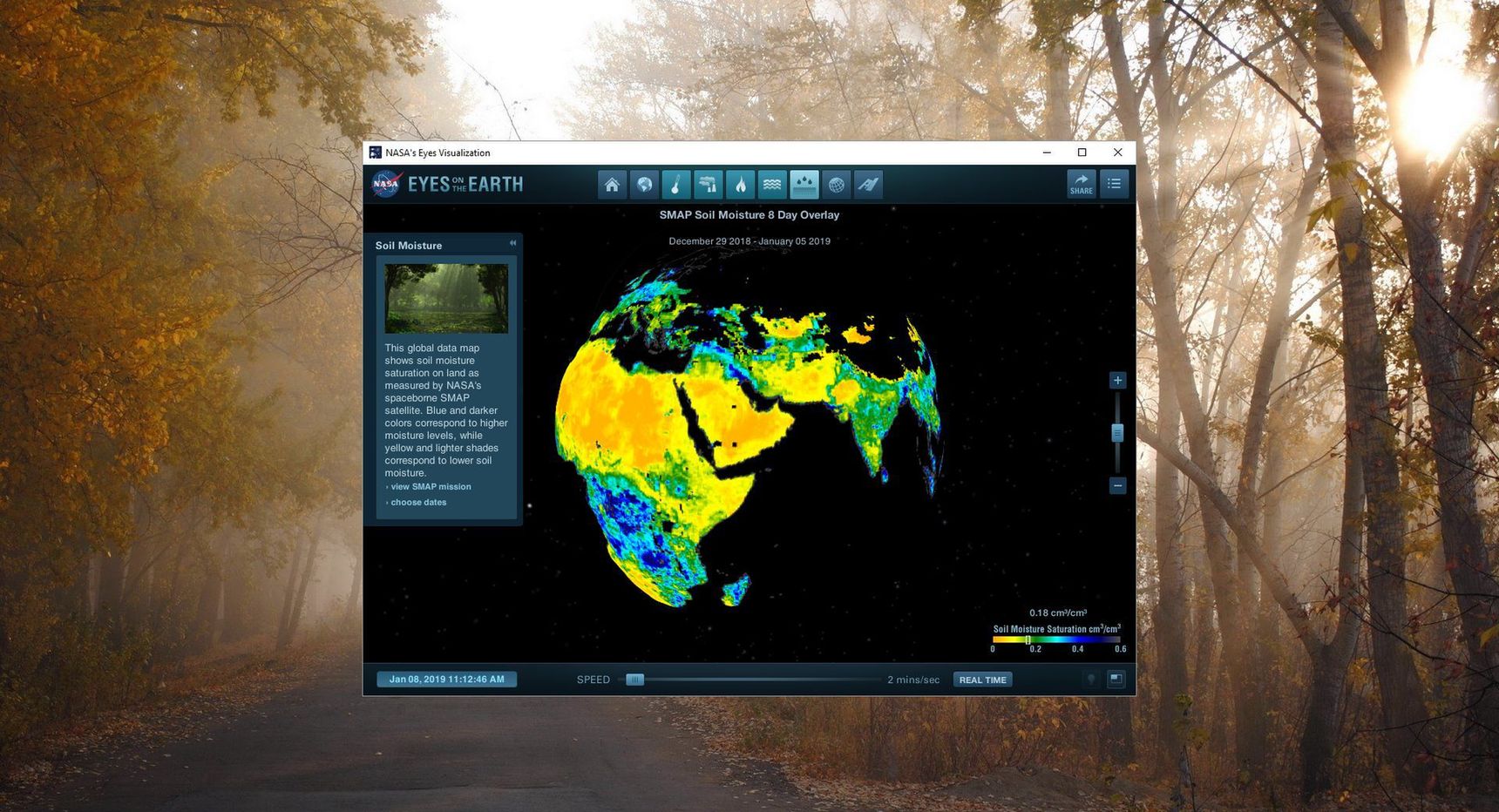Select the thermometer air temperature icon
Screen dimensions: 1499x812
(x=676, y=185)
